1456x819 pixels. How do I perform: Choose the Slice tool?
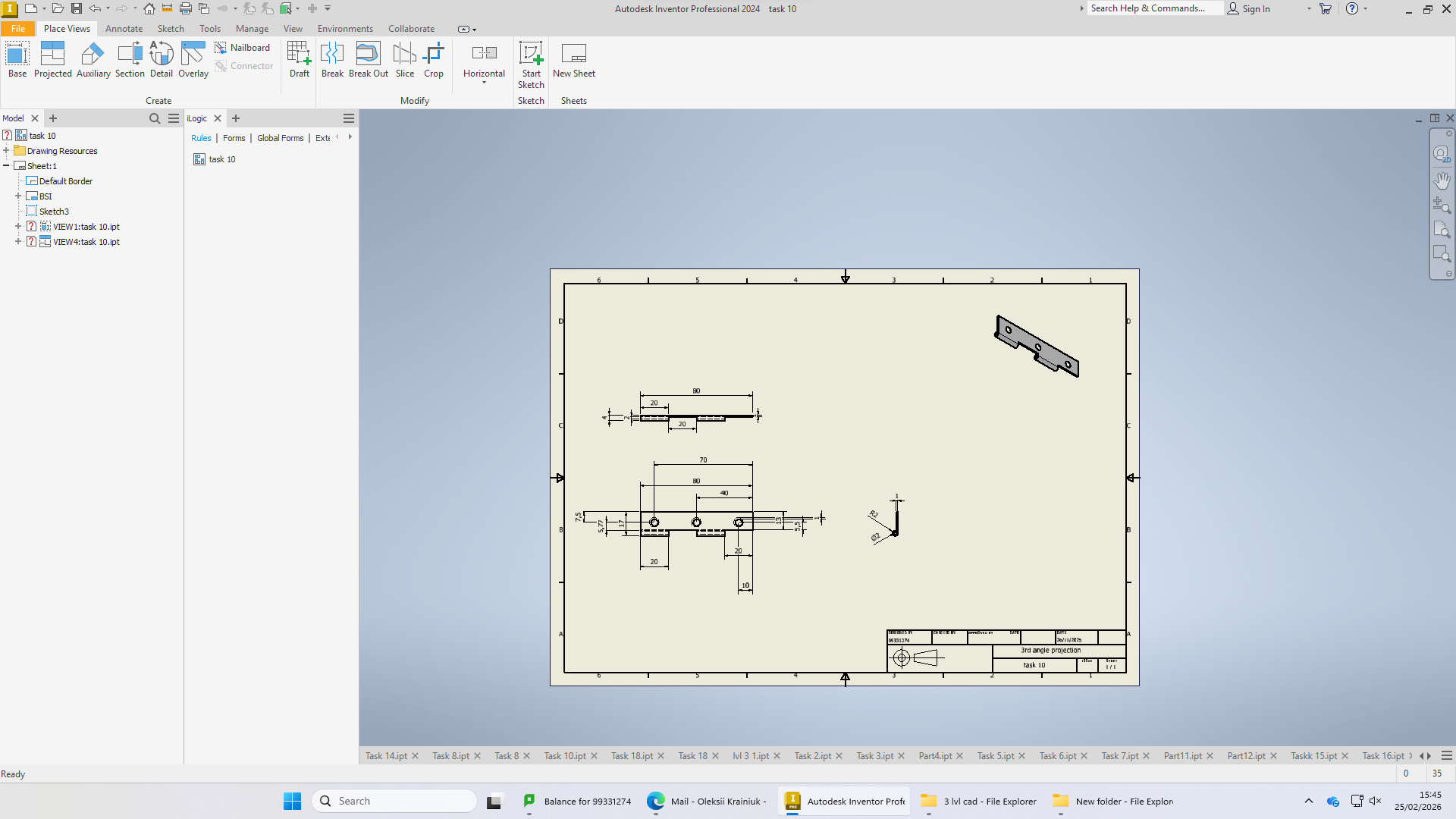405,59
